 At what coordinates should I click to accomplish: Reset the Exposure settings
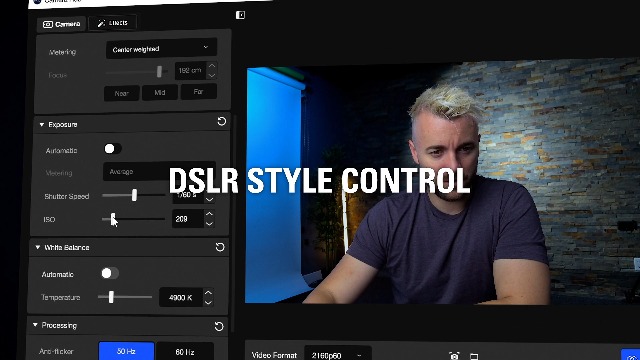pyautogui.click(x=222, y=121)
